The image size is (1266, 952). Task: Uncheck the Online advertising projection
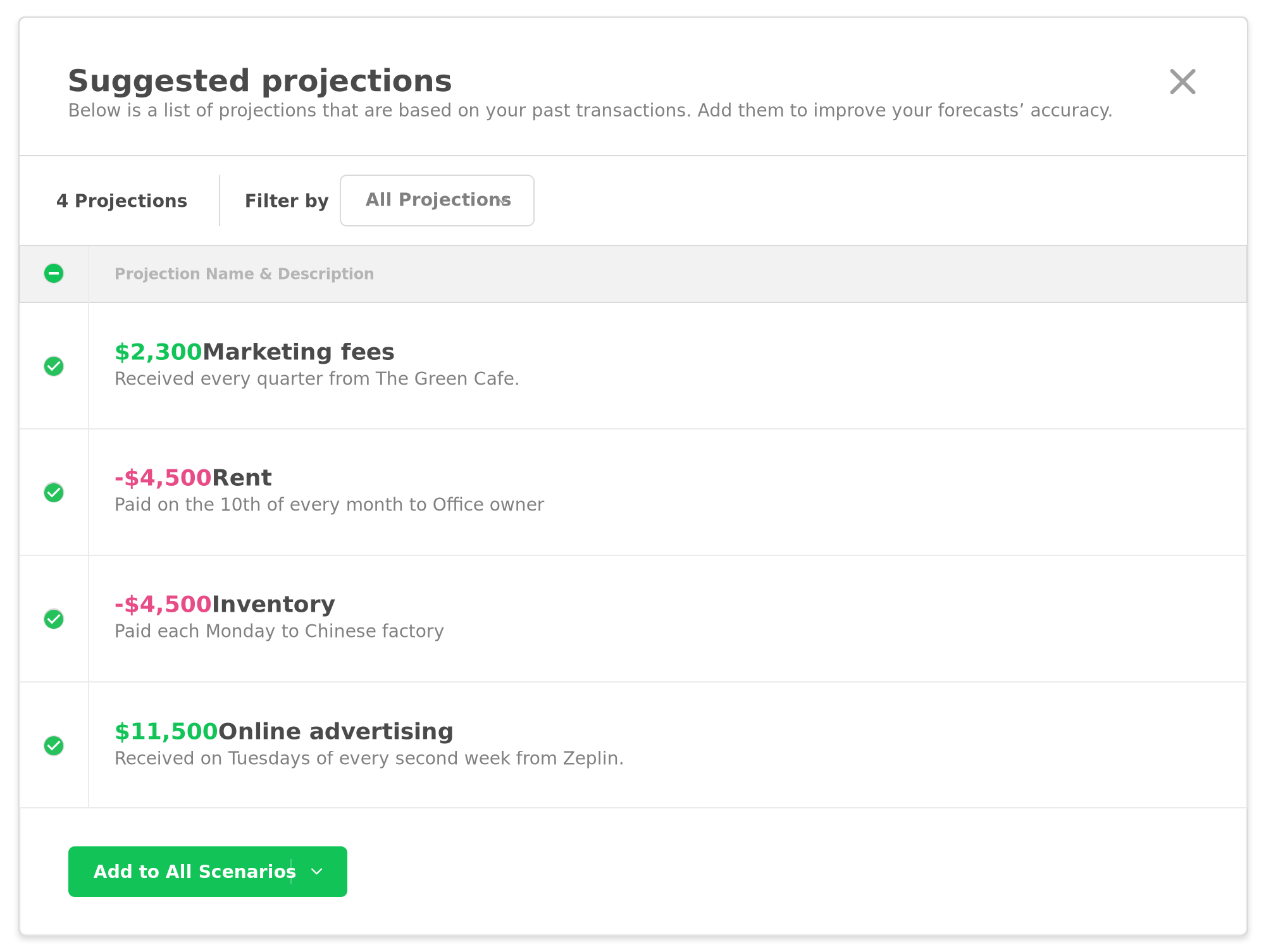54,745
